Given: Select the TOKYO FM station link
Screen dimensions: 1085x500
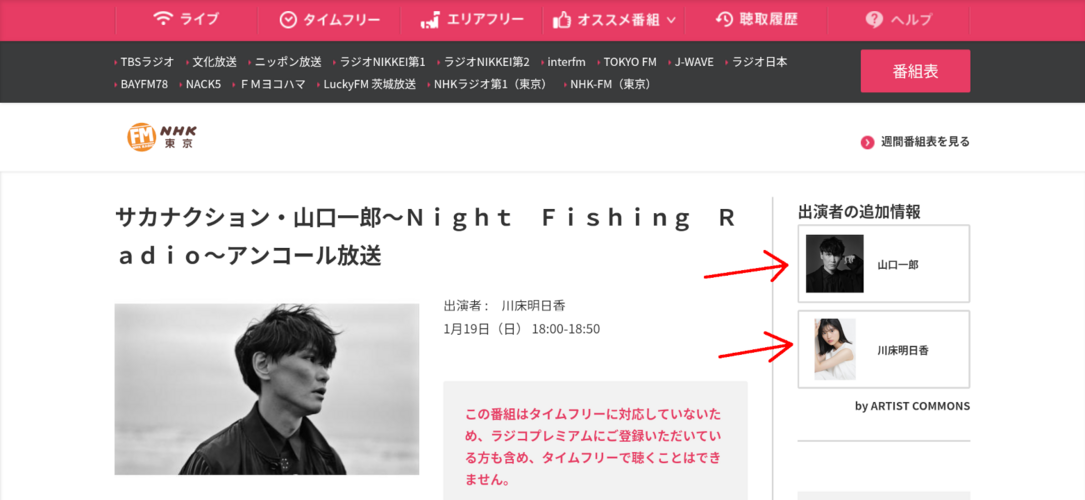Looking at the screenshot, I should click(x=630, y=62).
